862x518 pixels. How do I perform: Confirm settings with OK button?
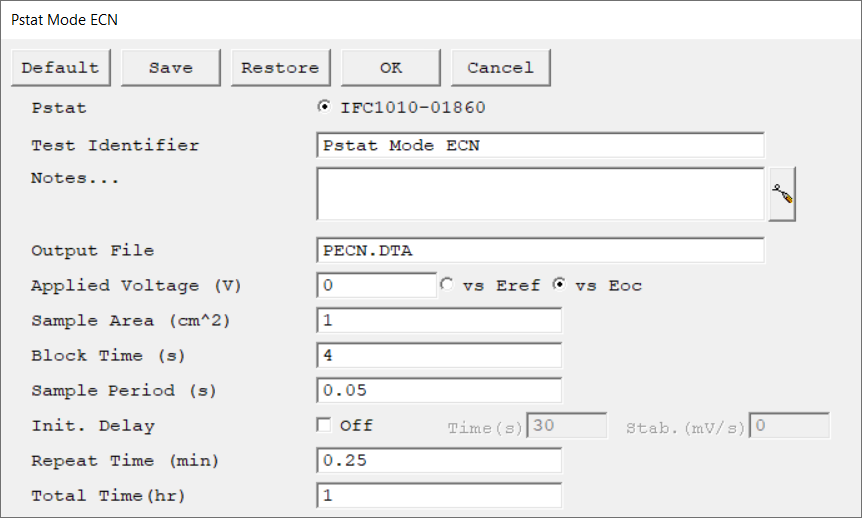tap(391, 68)
